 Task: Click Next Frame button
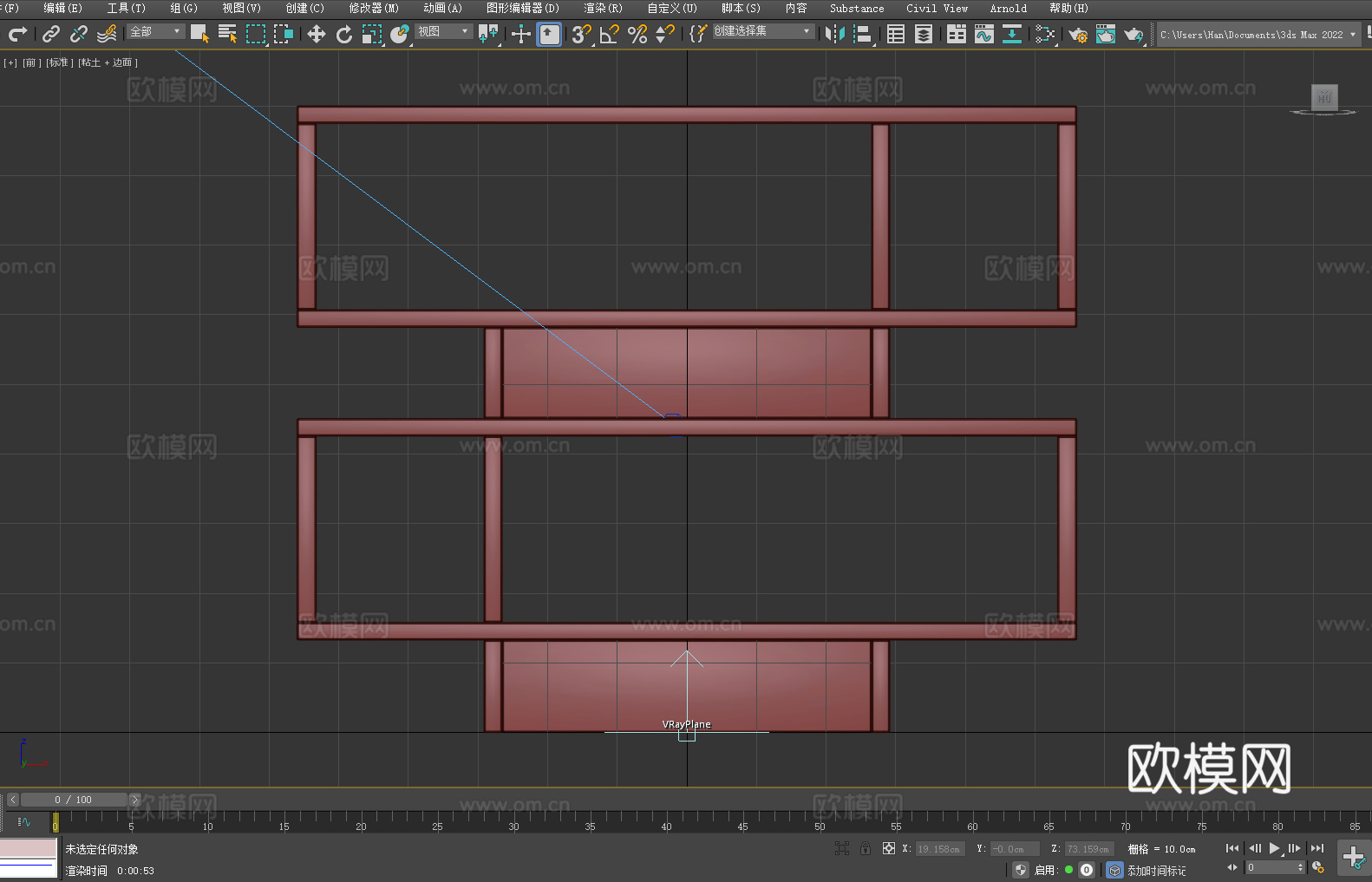click(x=1294, y=848)
